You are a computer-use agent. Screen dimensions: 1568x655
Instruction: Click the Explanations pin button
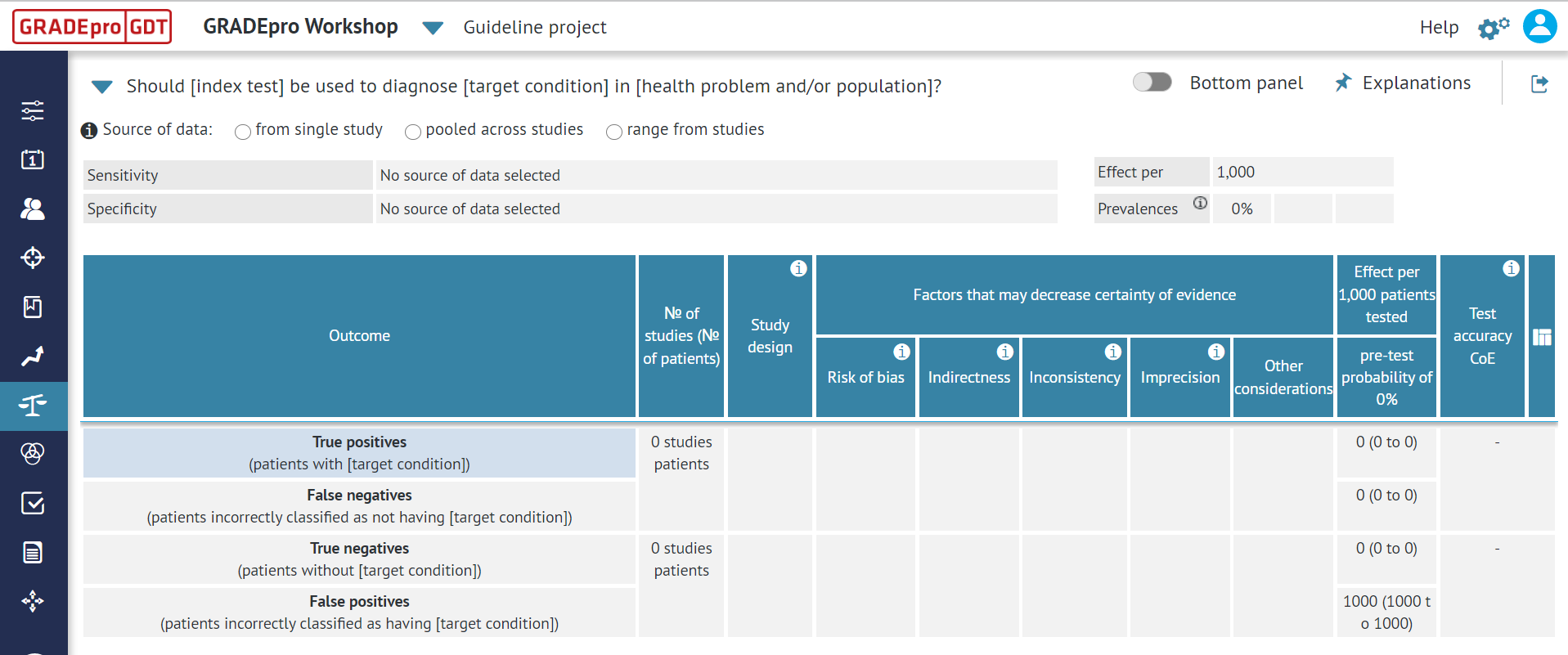click(x=1342, y=83)
